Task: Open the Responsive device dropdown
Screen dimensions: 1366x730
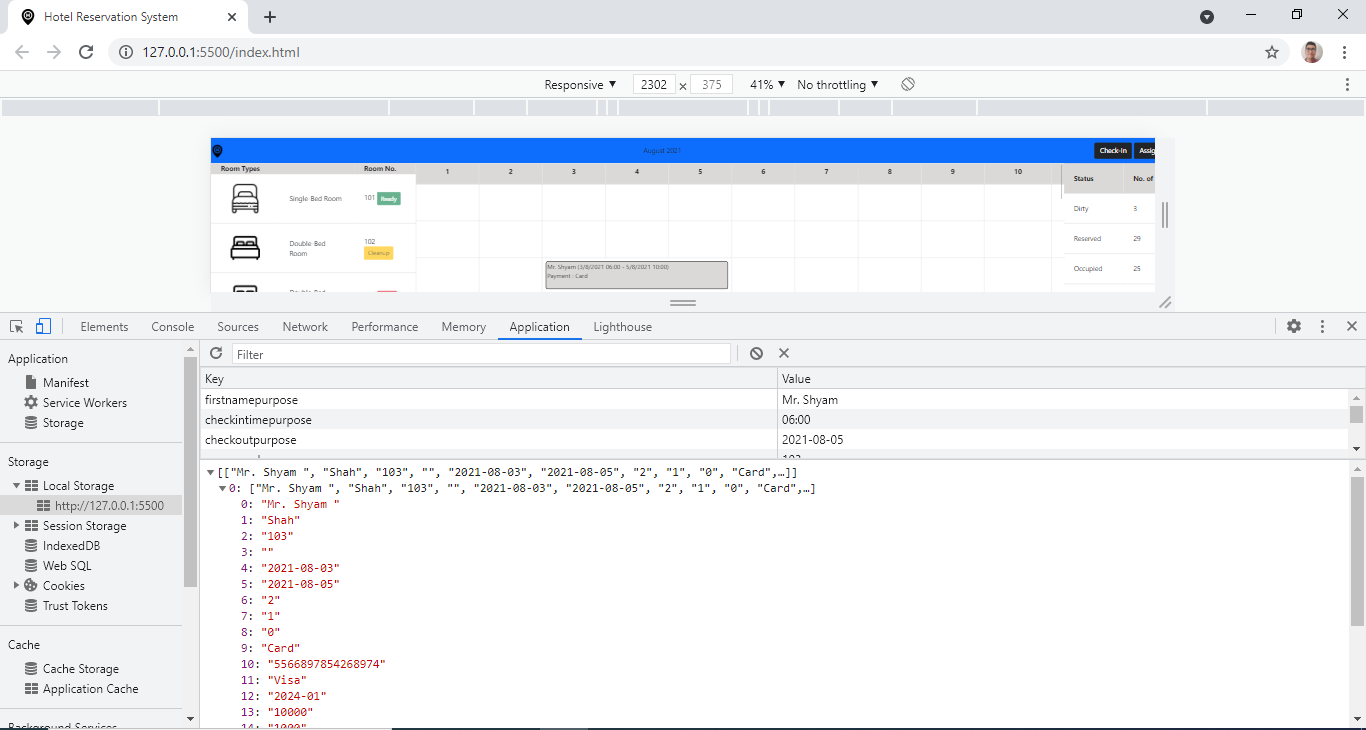Action: (578, 84)
